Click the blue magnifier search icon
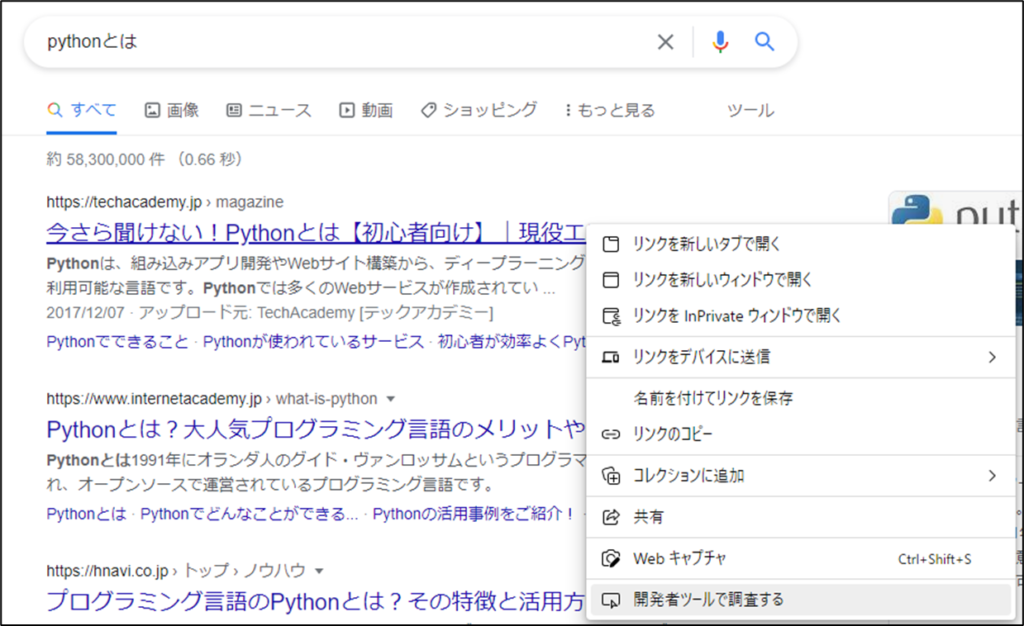1024x626 pixels. click(765, 42)
